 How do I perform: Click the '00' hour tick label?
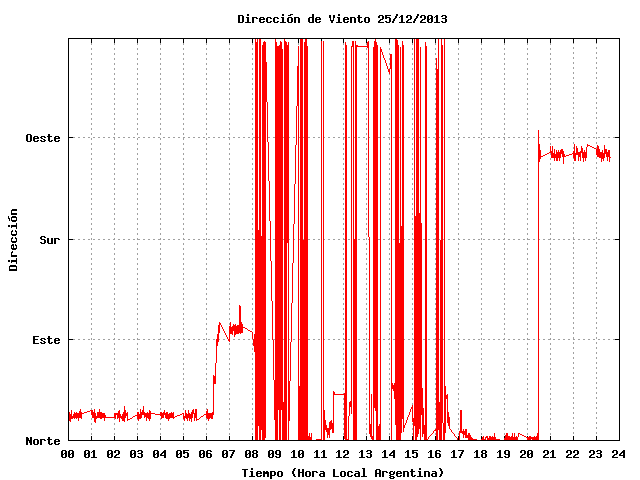pyautogui.click(x=68, y=454)
